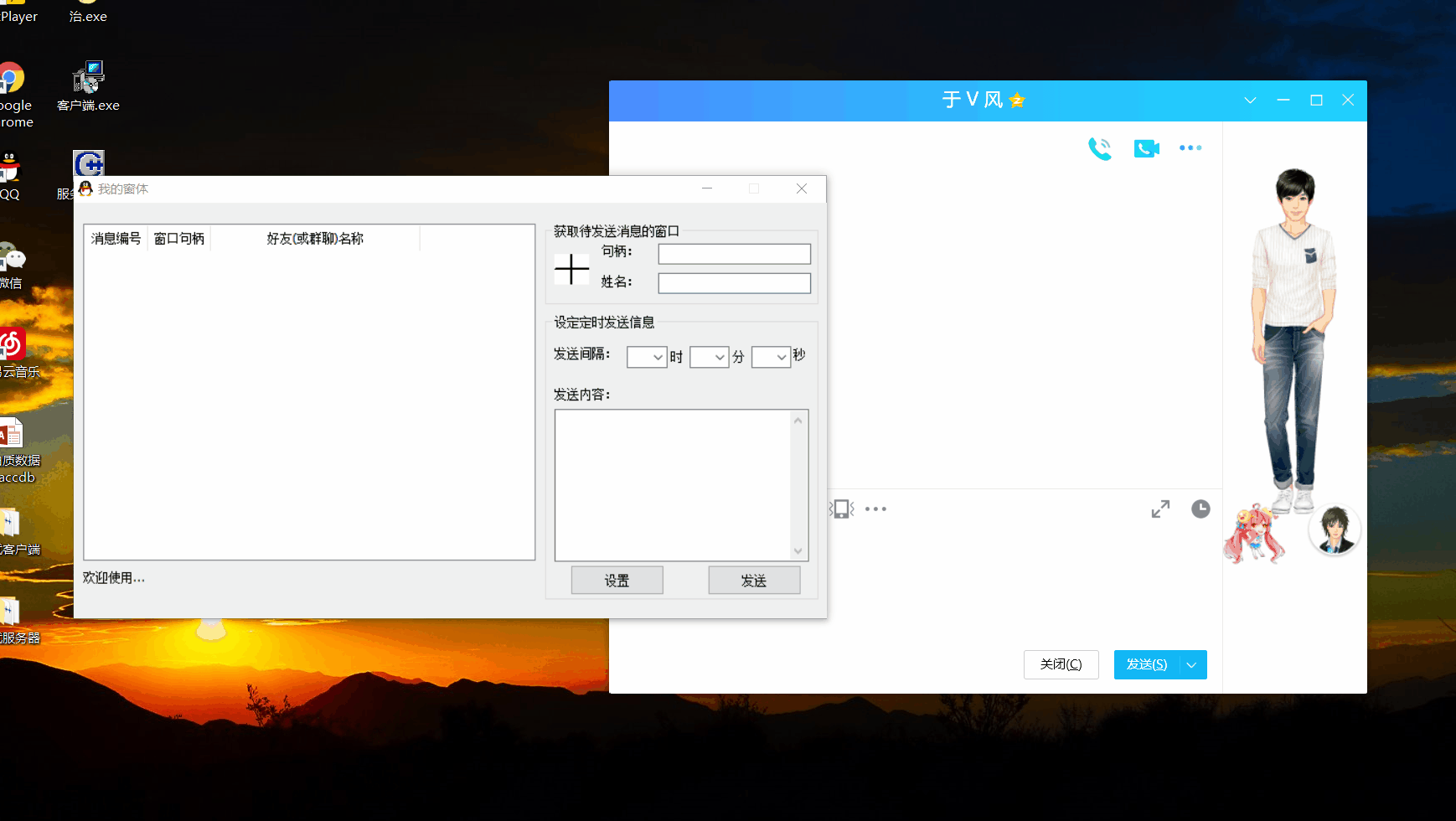Click inside the 句柄 input field

coord(734,253)
